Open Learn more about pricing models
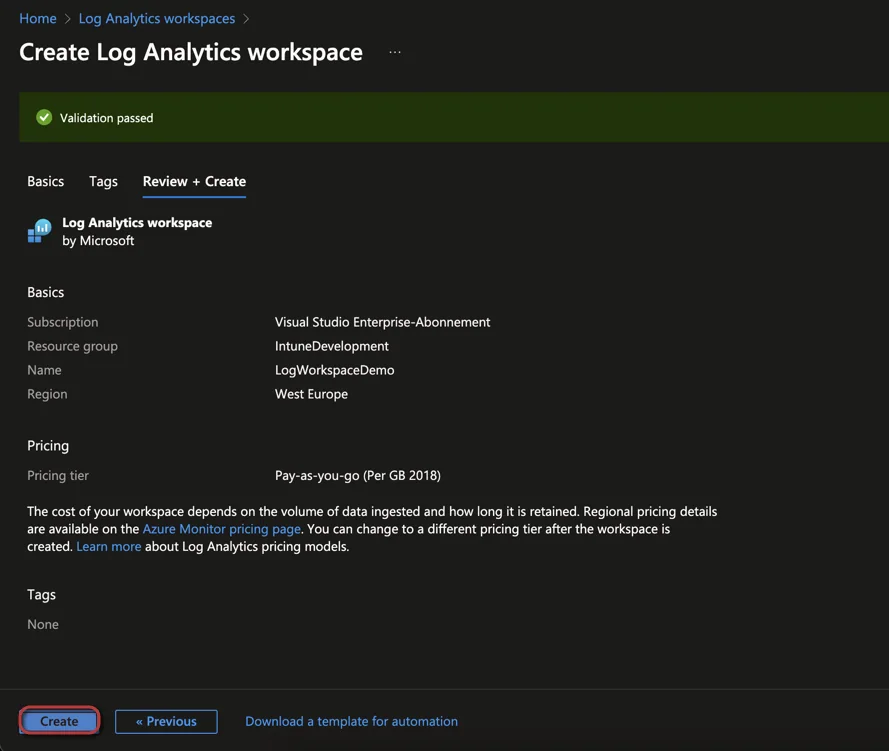The image size is (889, 751). [109, 546]
